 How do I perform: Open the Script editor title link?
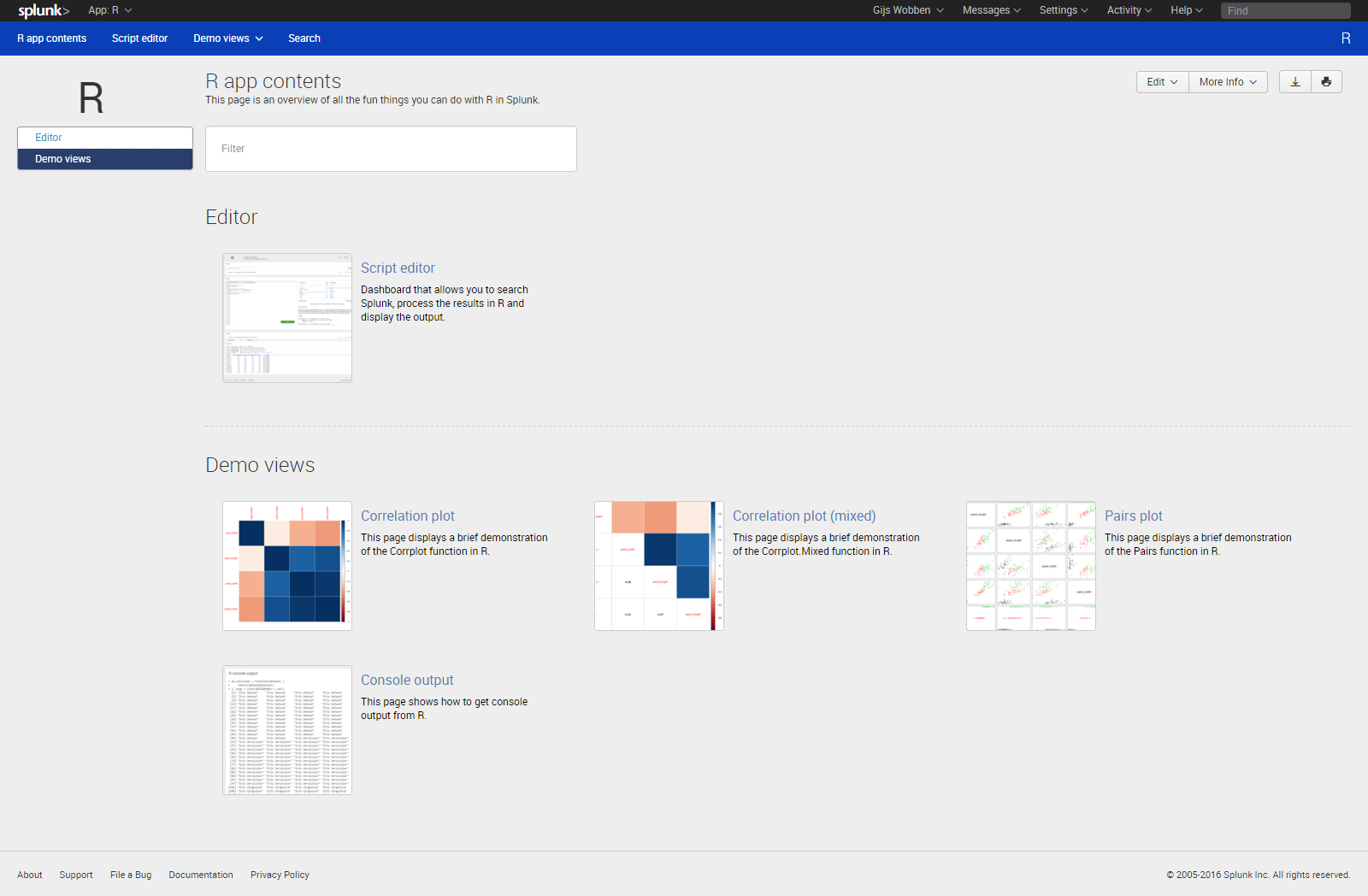(x=398, y=268)
